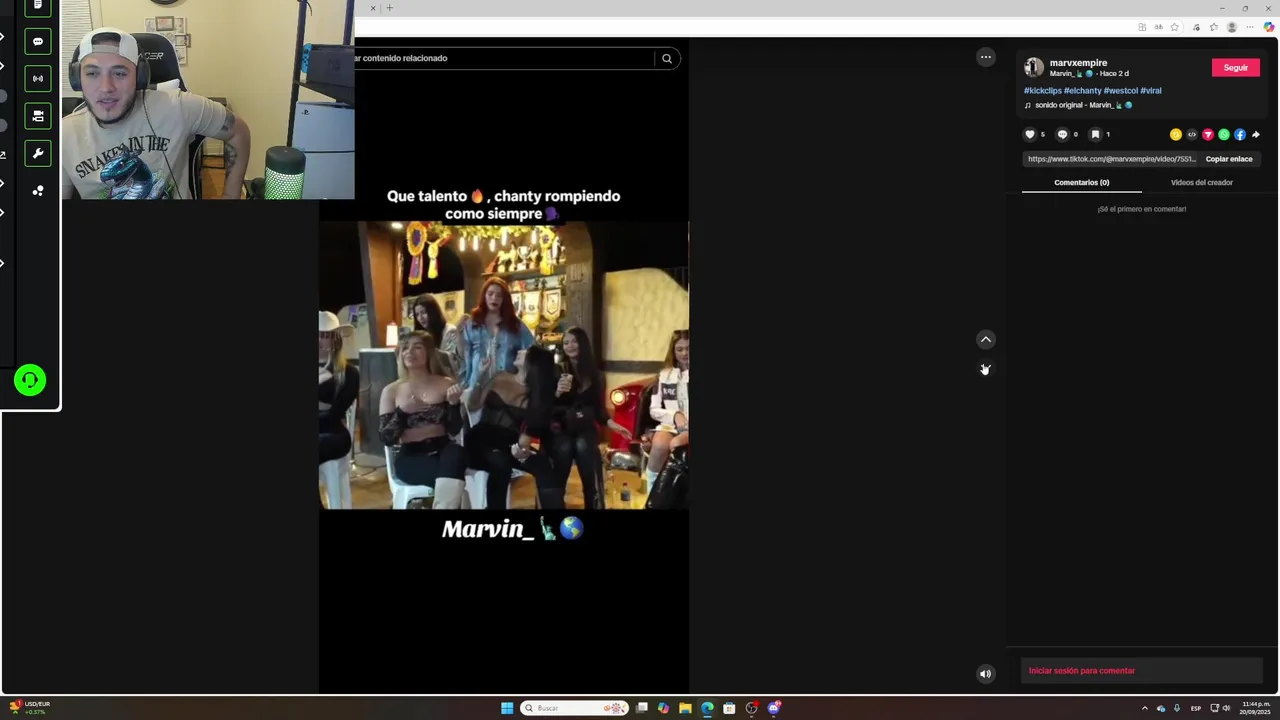Open marvxempire profile avatar
This screenshot has width=1280, height=720.
[x=1034, y=67]
